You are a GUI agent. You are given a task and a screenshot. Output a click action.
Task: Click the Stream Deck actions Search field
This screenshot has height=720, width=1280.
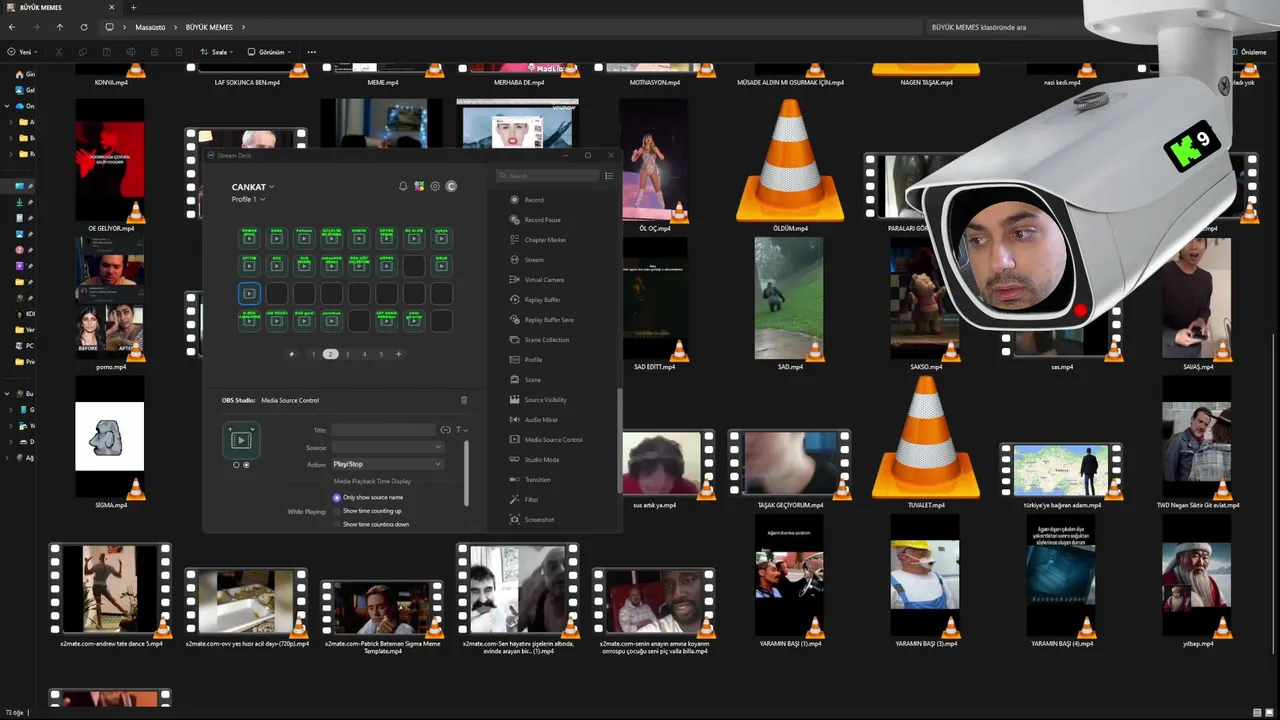548,176
